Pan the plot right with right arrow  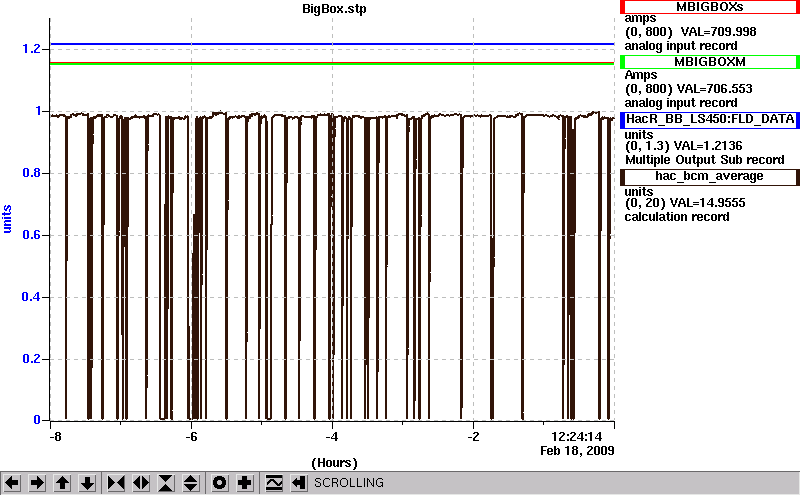click(37, 483)
